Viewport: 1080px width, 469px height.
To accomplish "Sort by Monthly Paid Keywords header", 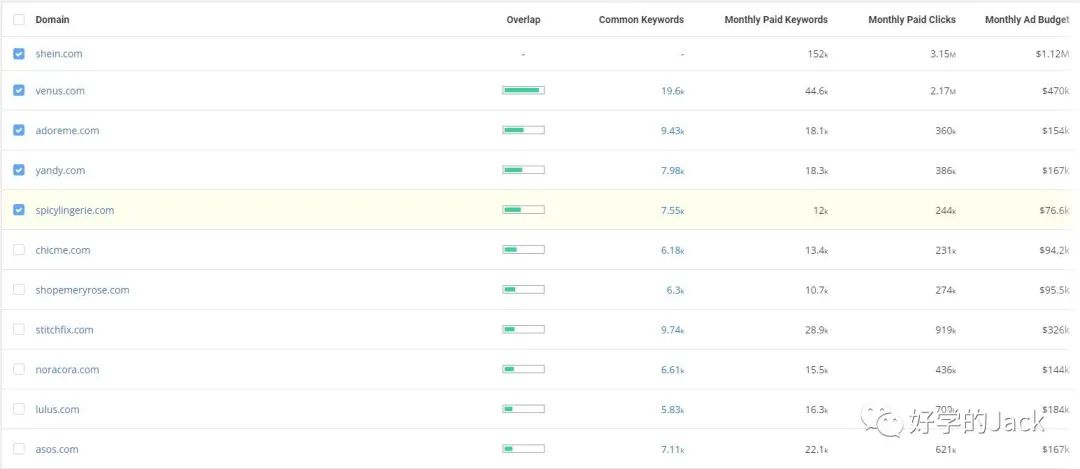I will point(776,20).
